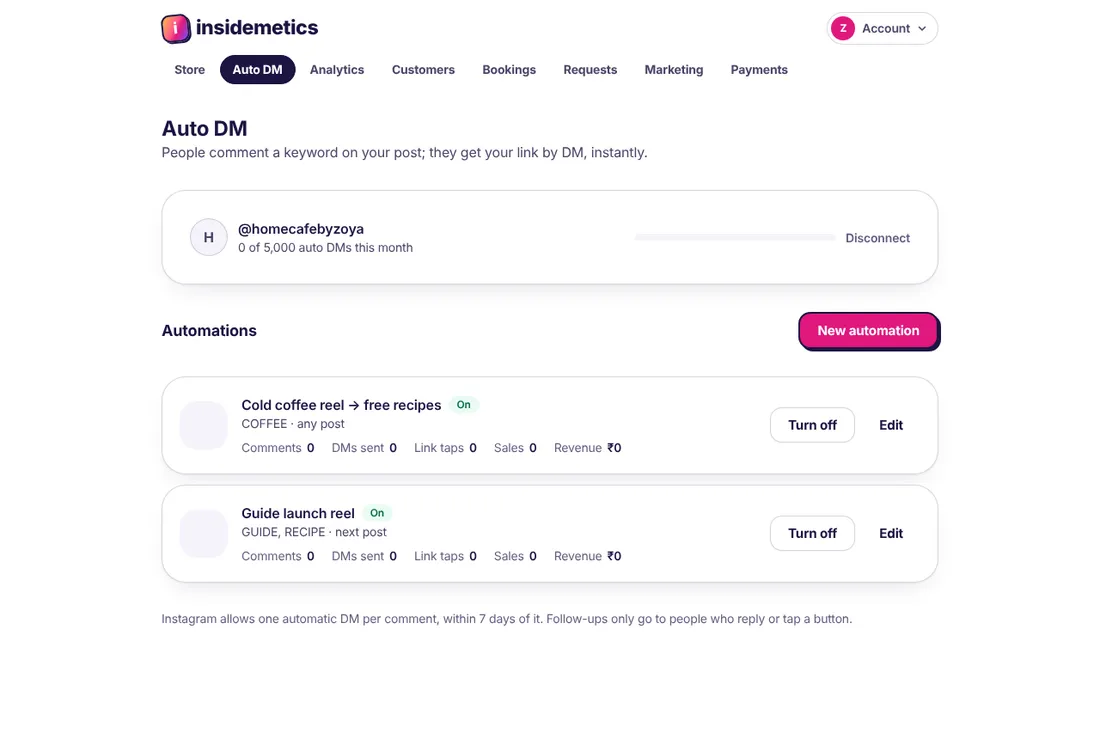Click Link taps 0 in Guide launch row
This screenshot has height=739, width=1100.
pyautogui.click(x=445, y=556)
